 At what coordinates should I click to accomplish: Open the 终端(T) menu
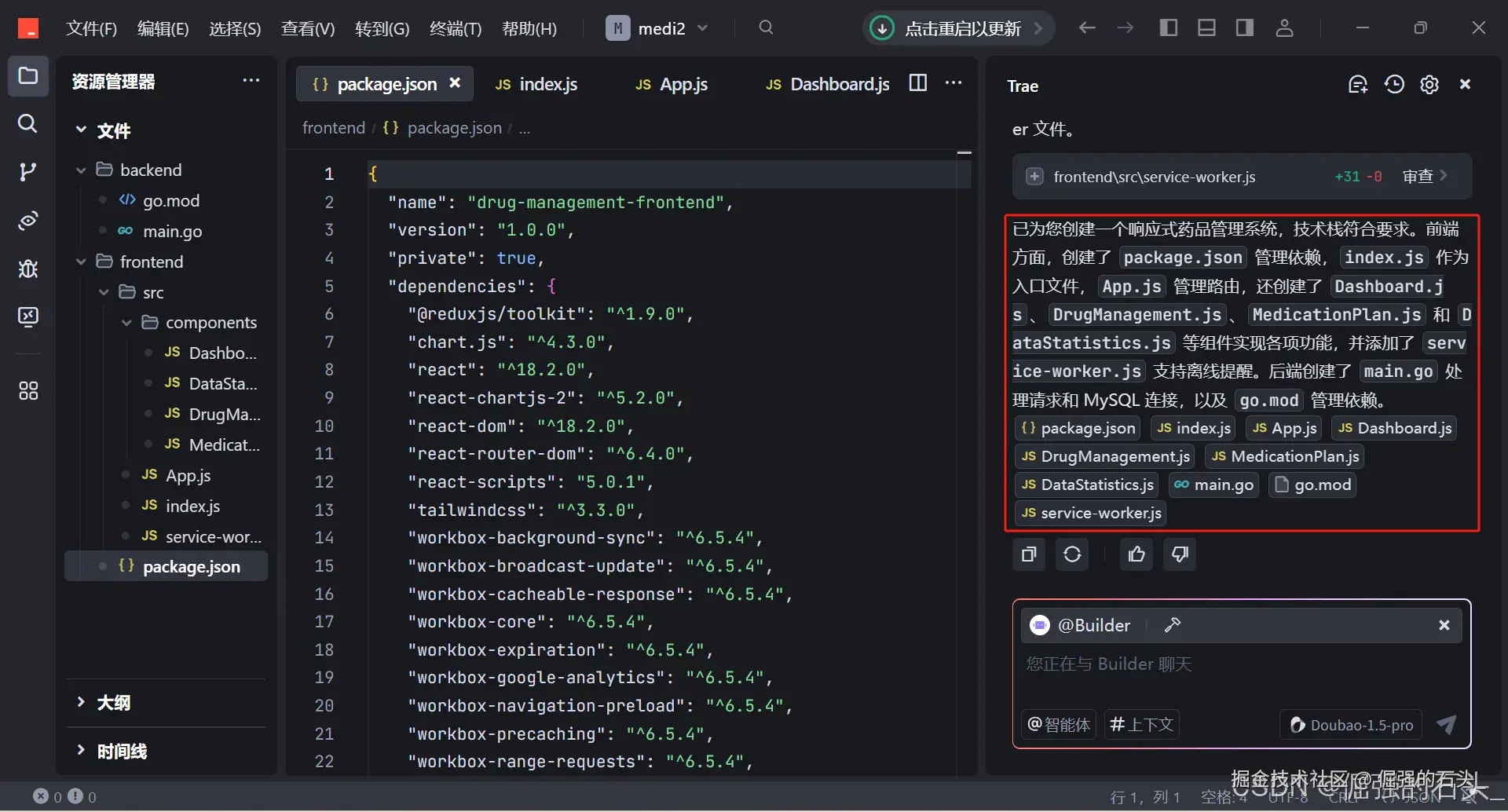coord(455,29)
